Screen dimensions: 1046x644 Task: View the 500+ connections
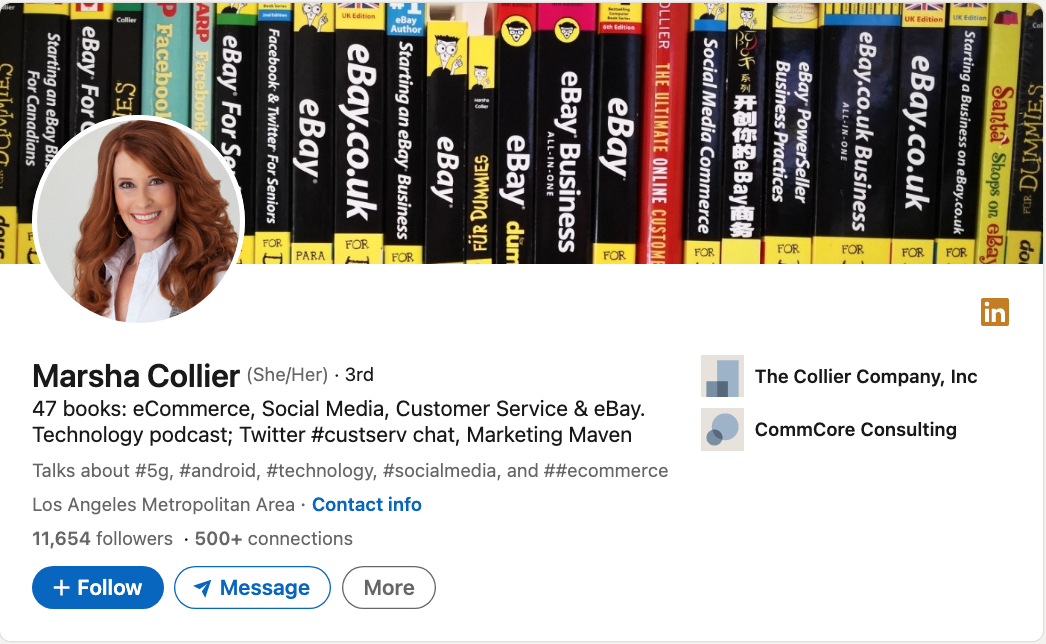[274, 539]
